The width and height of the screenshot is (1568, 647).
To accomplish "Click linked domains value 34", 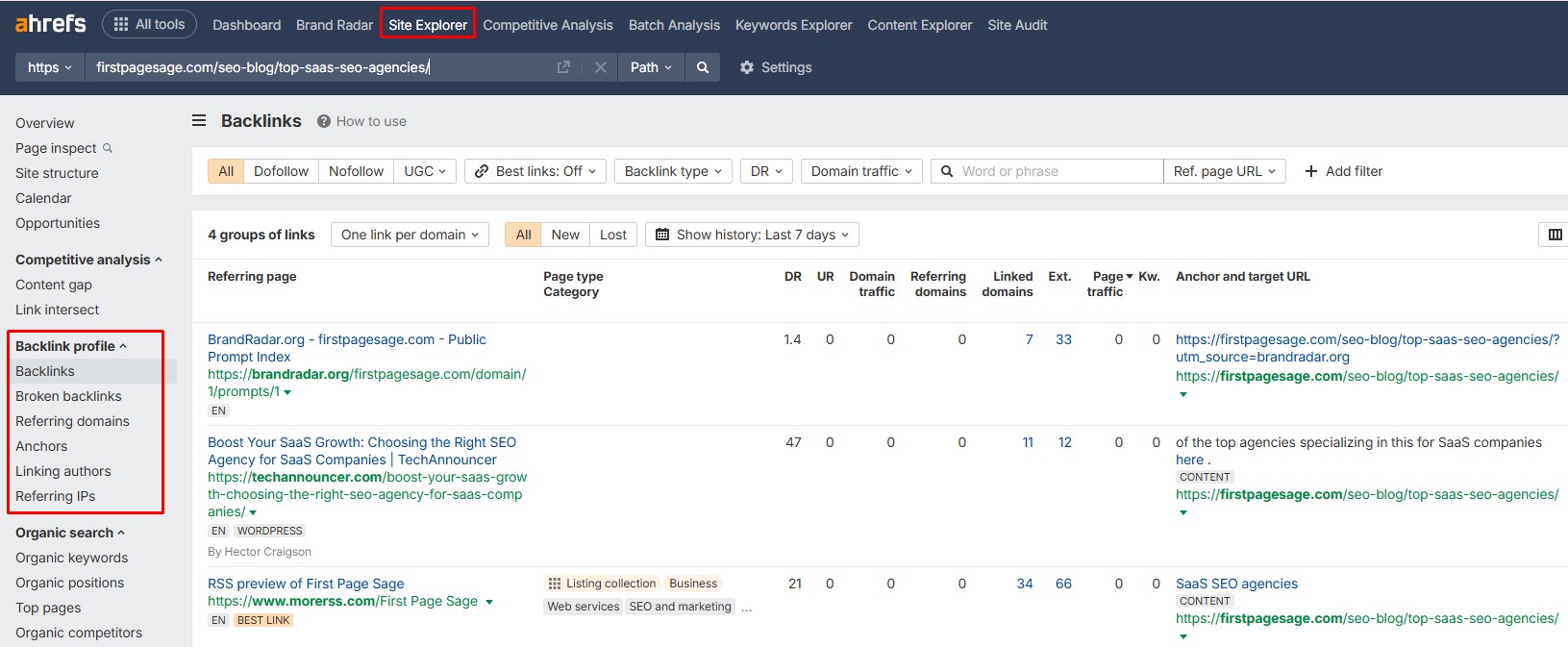I will 1025,584.
